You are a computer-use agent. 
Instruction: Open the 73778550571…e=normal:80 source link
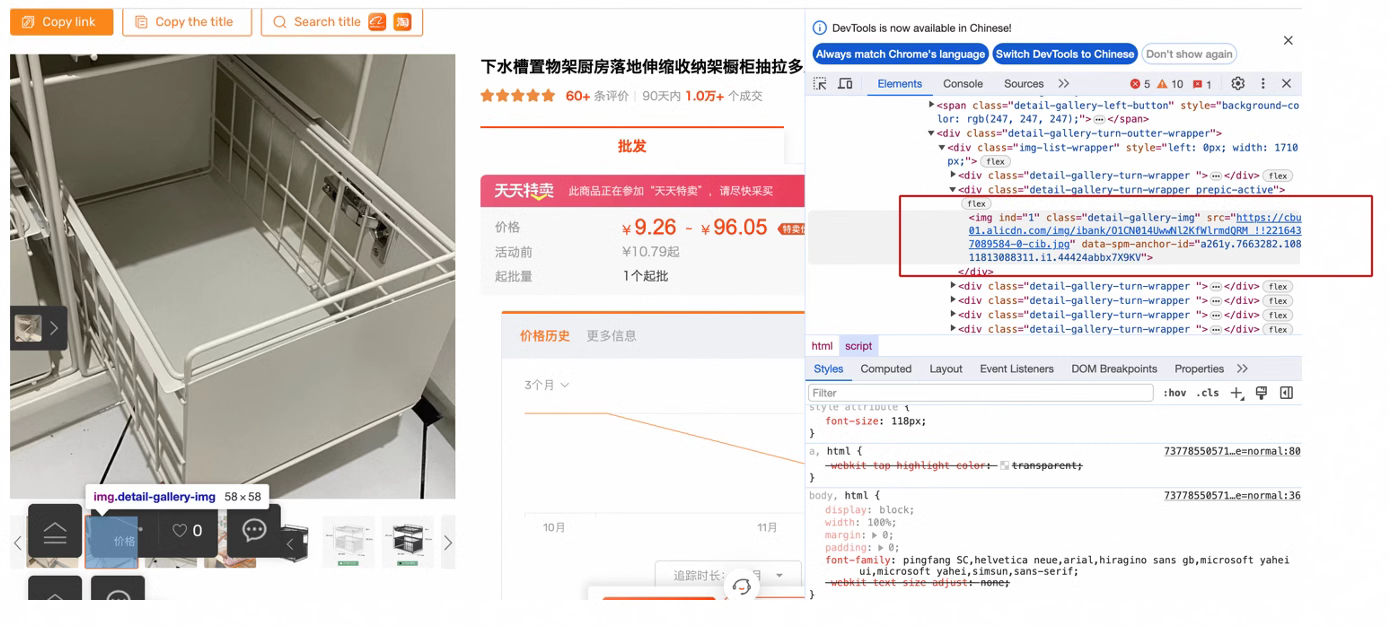1232,451
